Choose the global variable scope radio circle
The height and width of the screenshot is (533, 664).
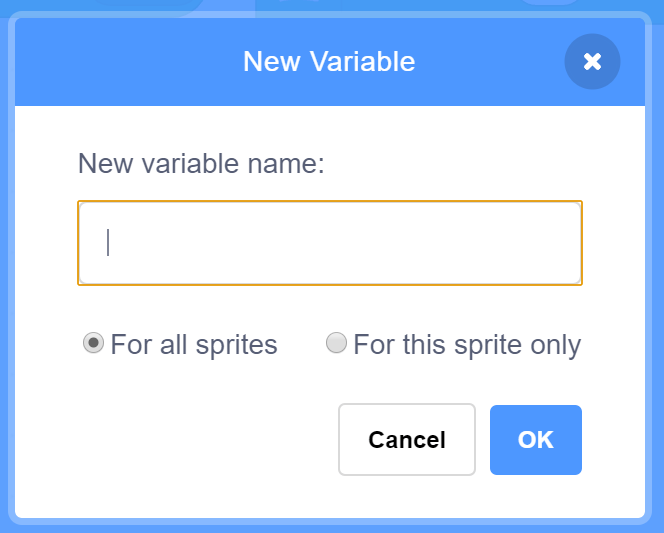[x=93, y=344]
